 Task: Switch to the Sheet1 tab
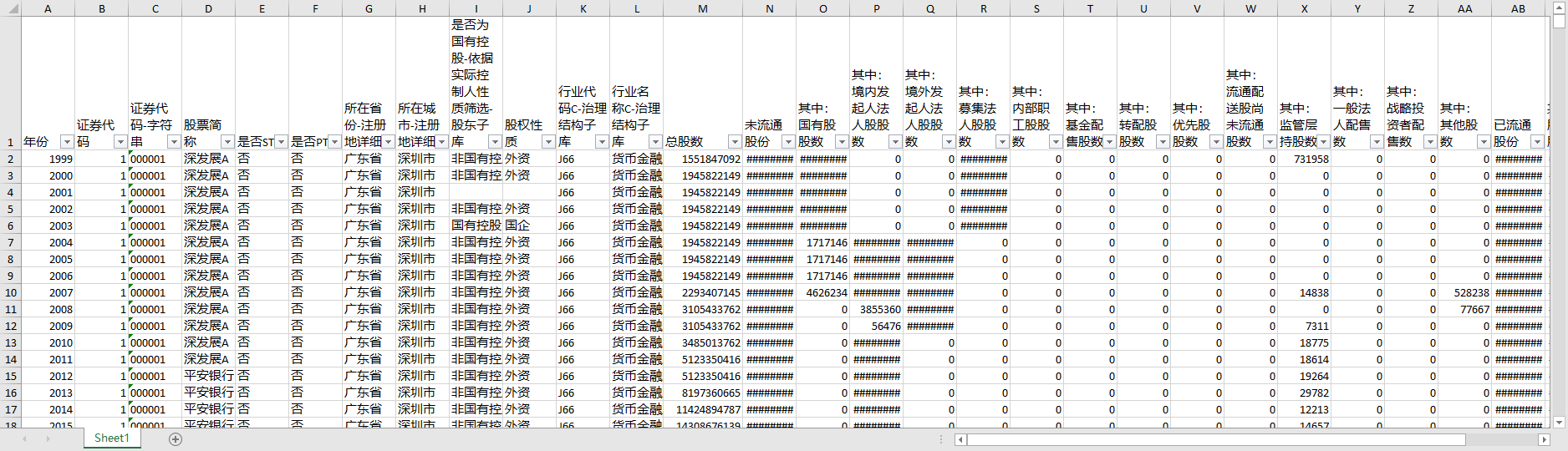pos(111,438)
